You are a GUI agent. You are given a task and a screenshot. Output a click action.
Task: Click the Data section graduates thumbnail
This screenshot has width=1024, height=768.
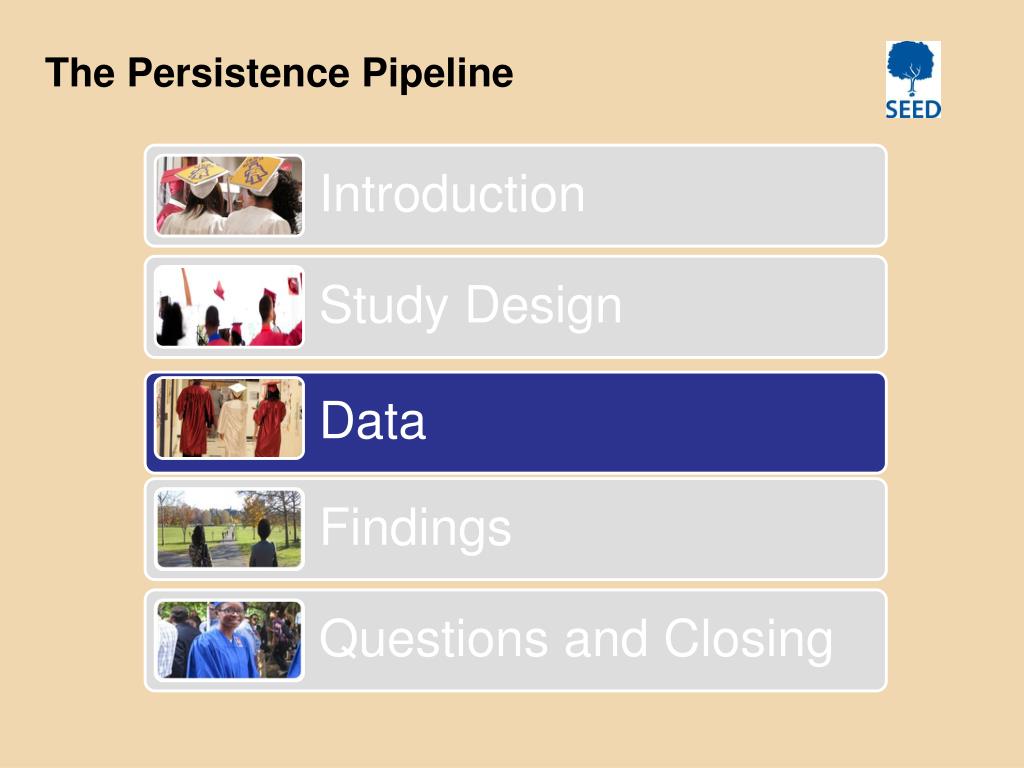[229, 418]
